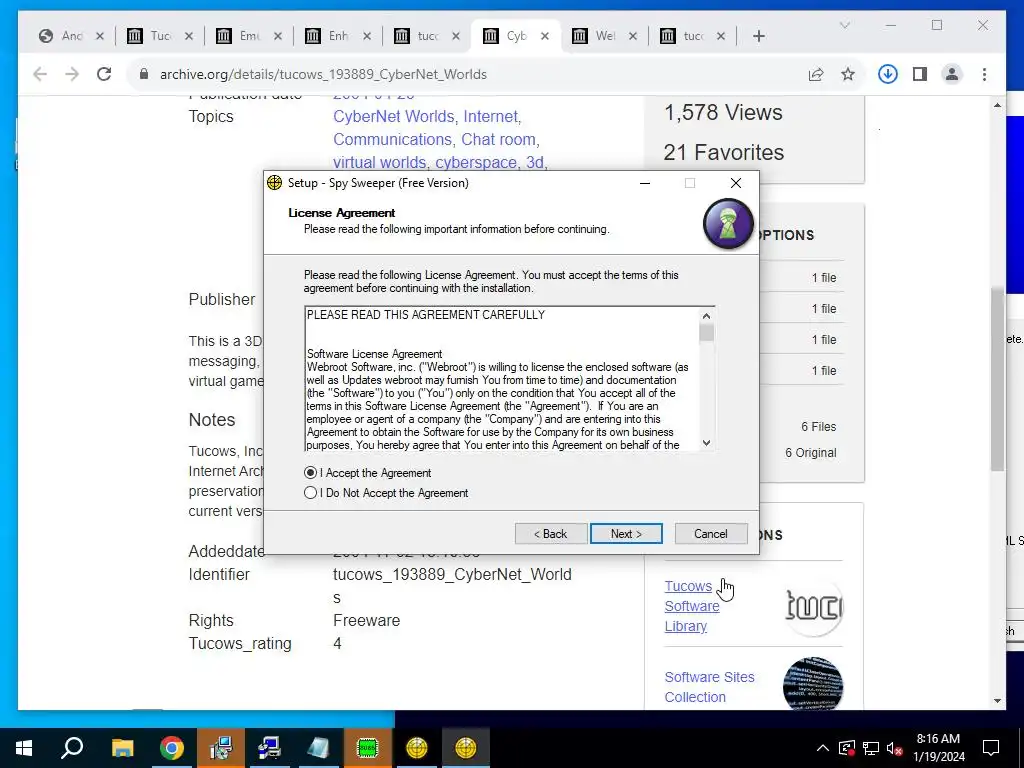
Task: Open Chat room topic link
Action: click(x=499, y=139)
